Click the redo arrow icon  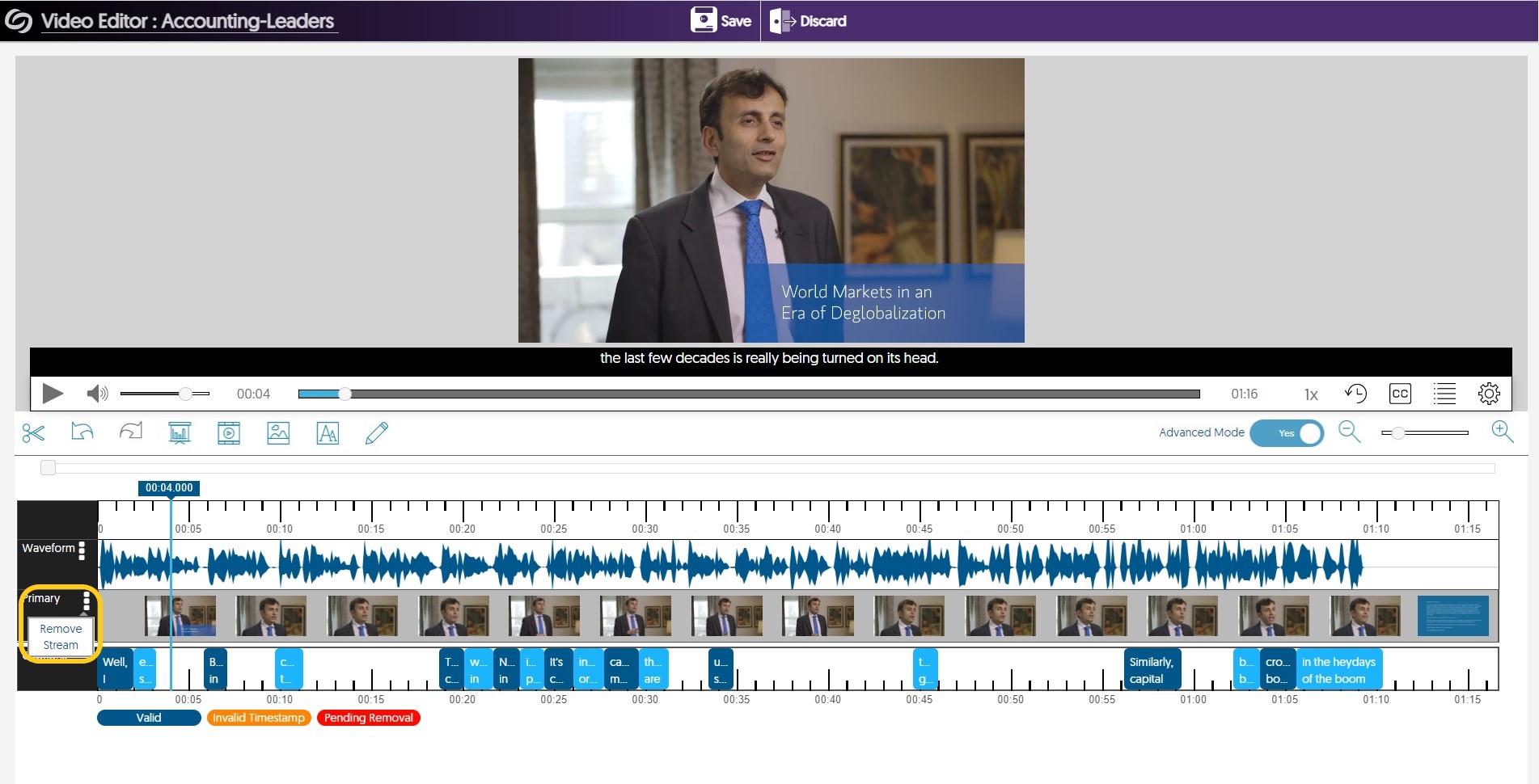pos(131,432)
